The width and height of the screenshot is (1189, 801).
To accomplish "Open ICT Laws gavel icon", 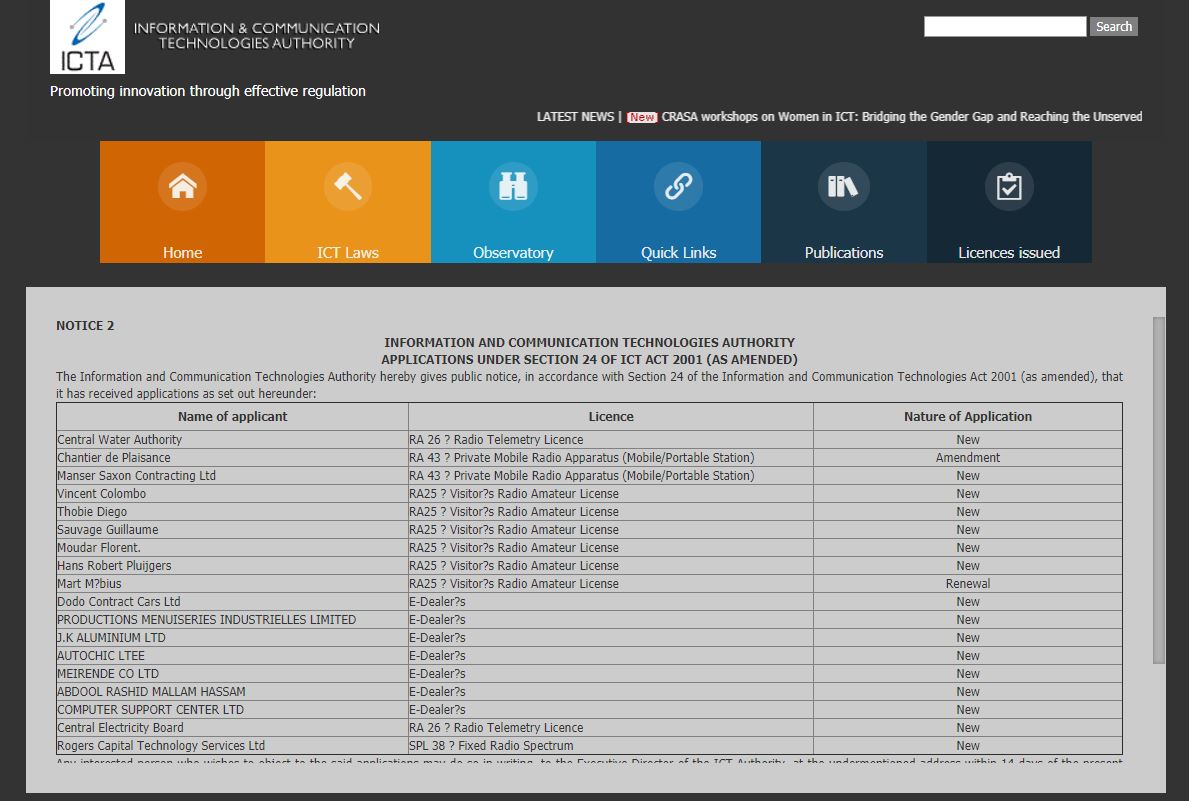I will [x=348, y=186].
